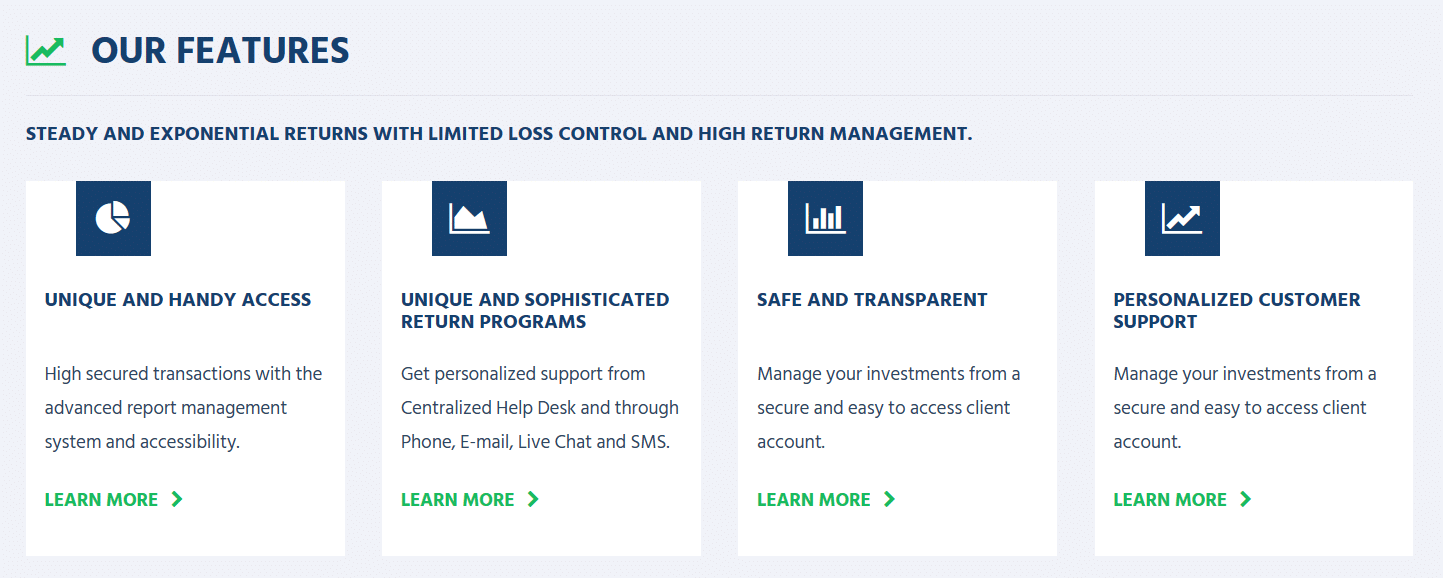1443x578 pixels.
Task: Click chevron arrow under Personalized Customer Support
Action: 1245,499
